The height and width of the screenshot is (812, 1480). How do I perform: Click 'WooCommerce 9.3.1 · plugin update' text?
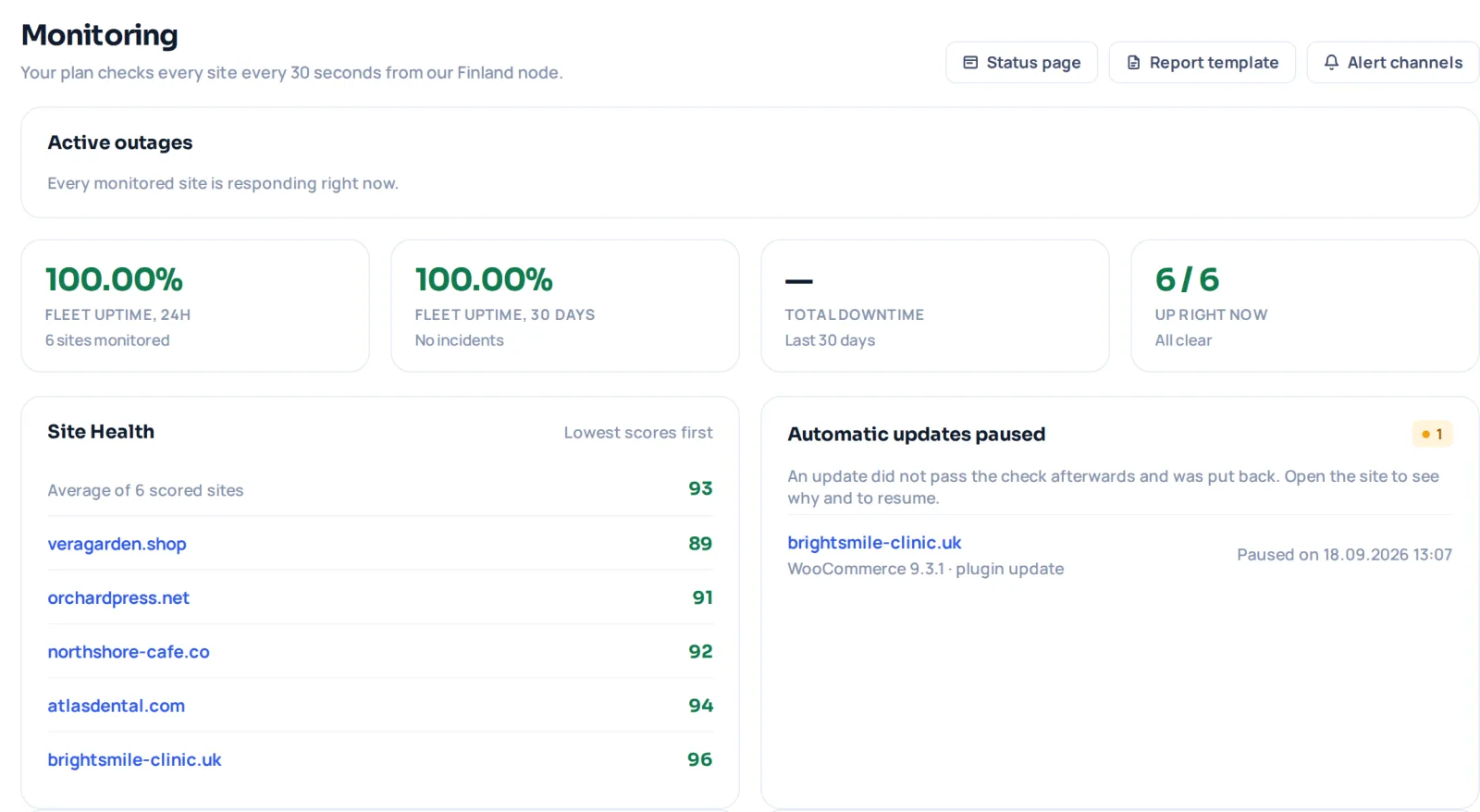point(925,569)
